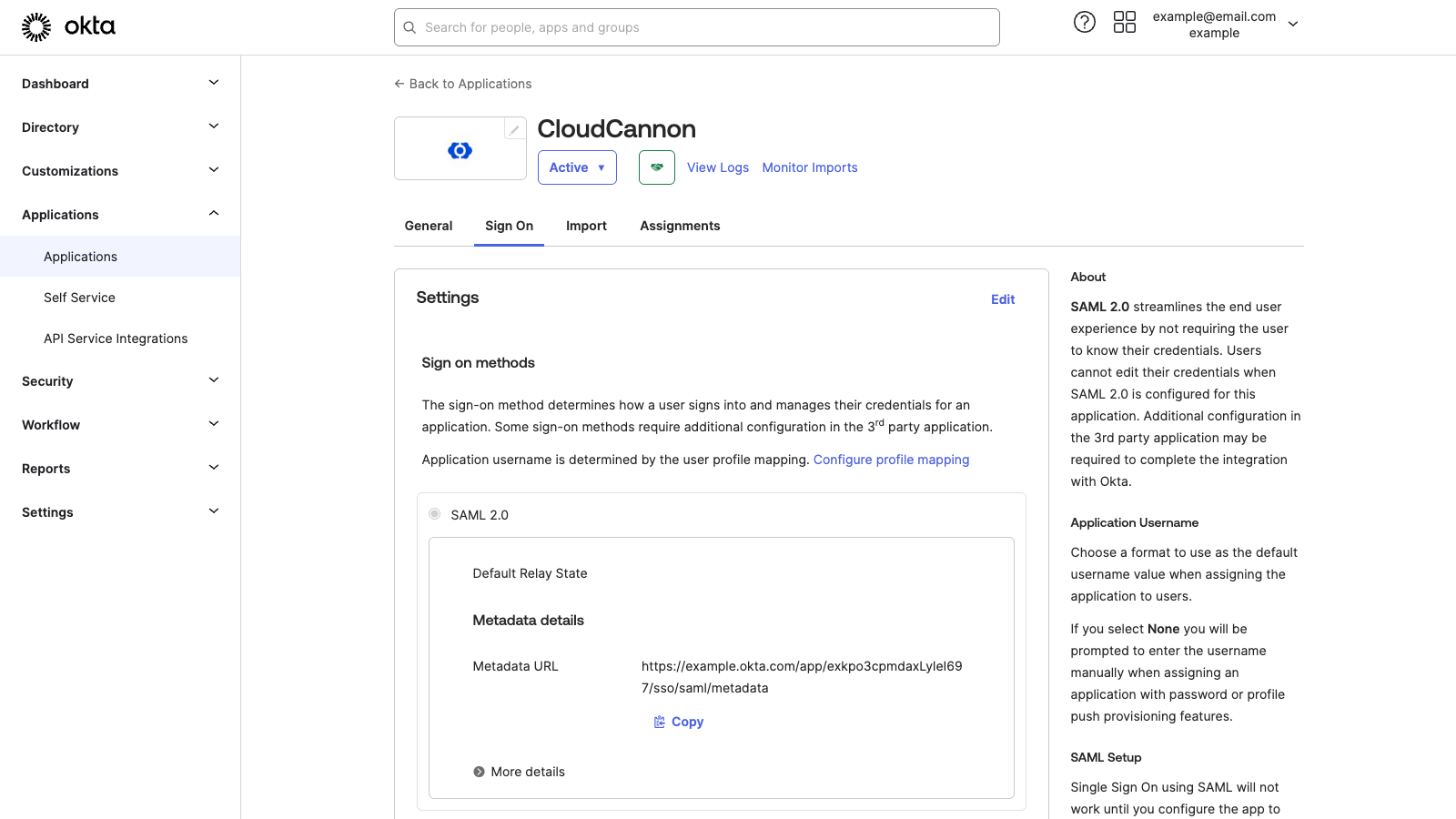Click the edit pencil on the app logo
The height and width of the screenshot is (819, 1456).
tap(512, 128)
